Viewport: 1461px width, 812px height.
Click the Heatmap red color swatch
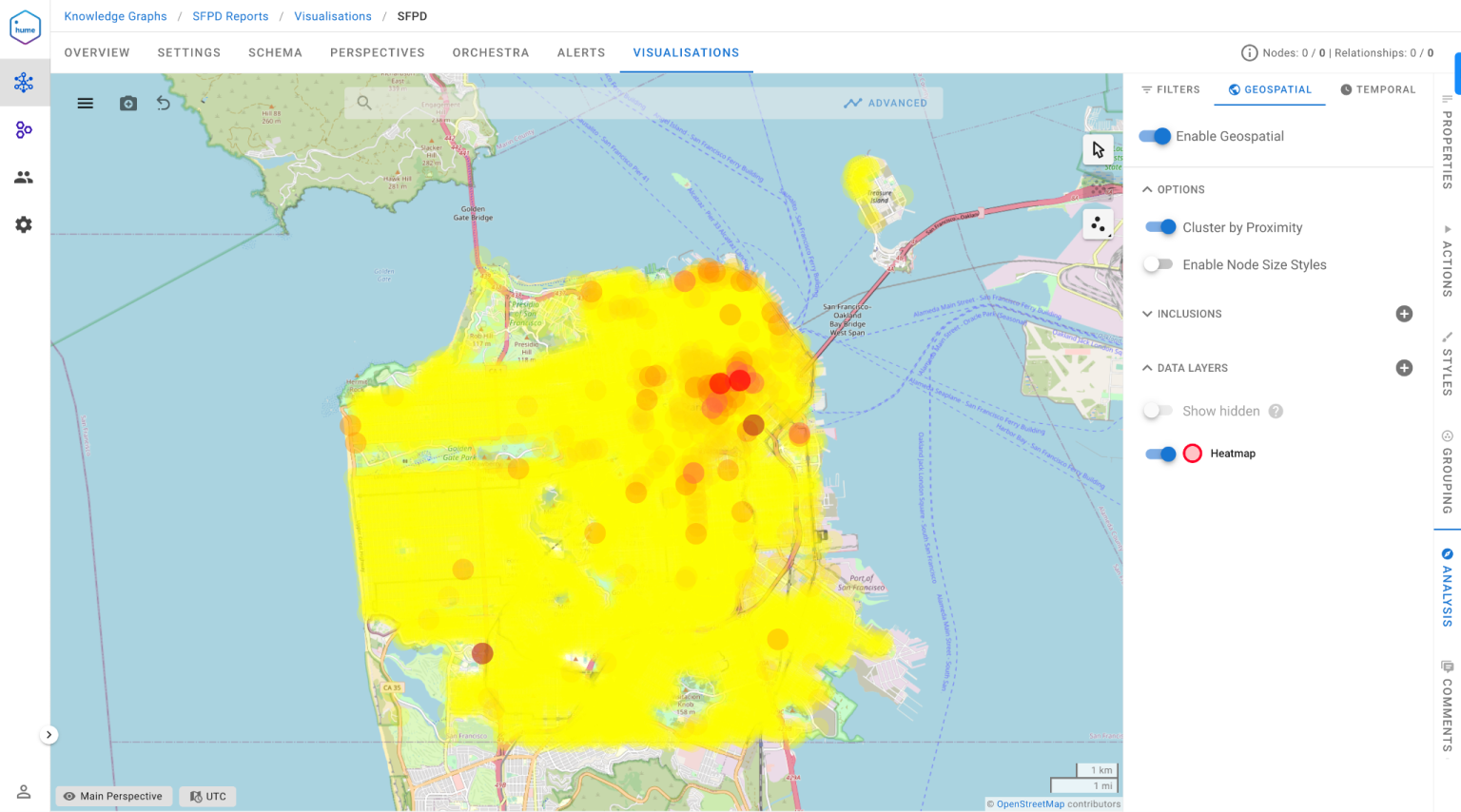coord(1192,454)
